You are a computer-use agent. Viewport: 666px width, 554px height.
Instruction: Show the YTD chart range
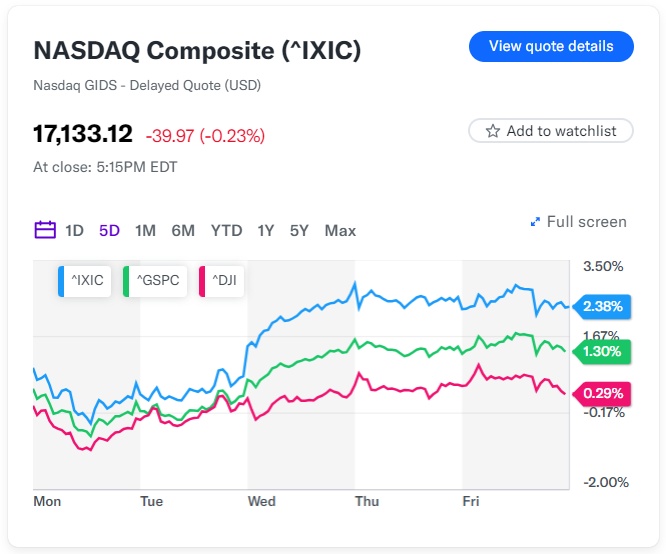[227, 231]
